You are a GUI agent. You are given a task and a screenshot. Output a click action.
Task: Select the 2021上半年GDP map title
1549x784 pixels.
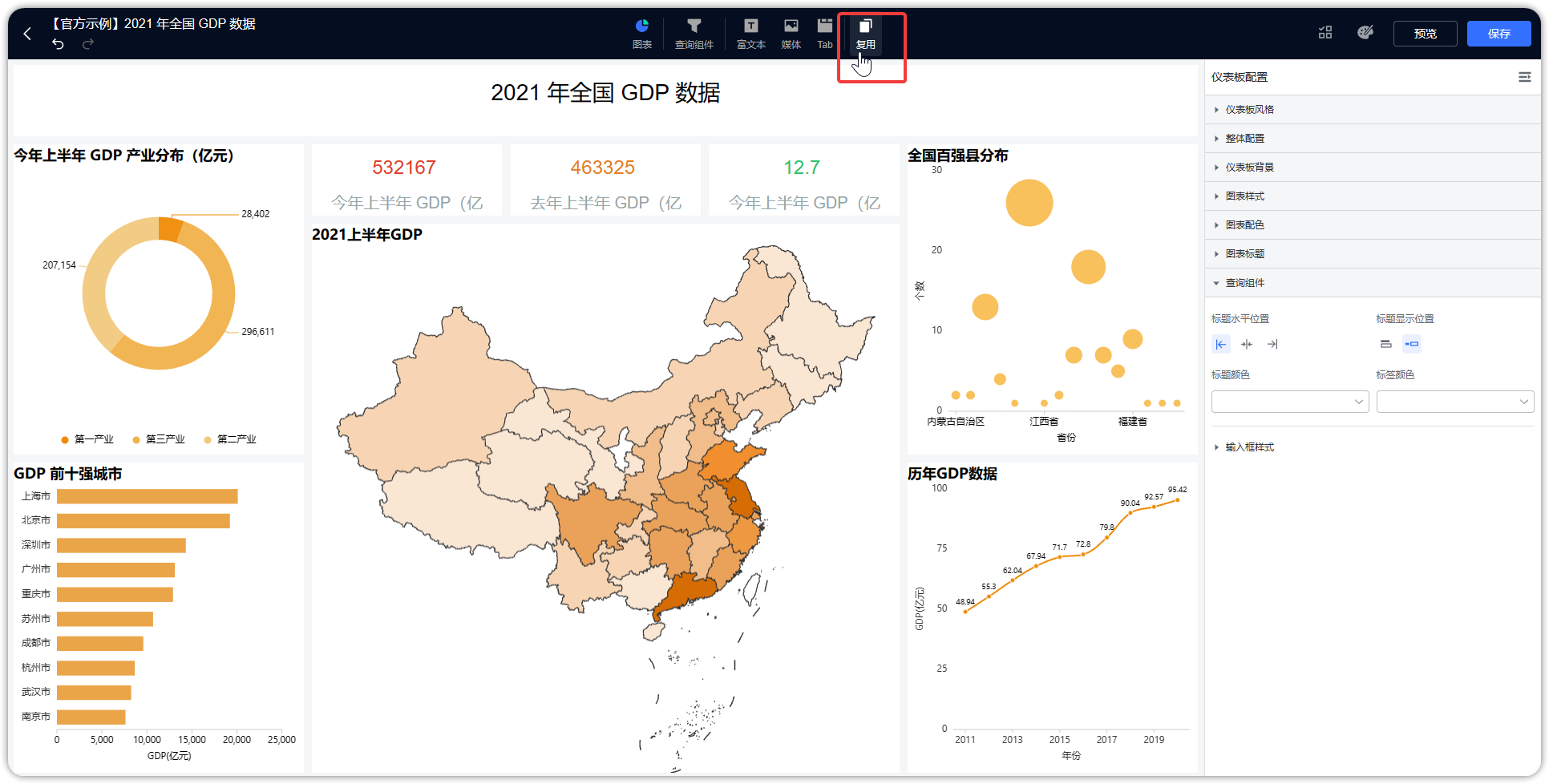tap(367, 234)
